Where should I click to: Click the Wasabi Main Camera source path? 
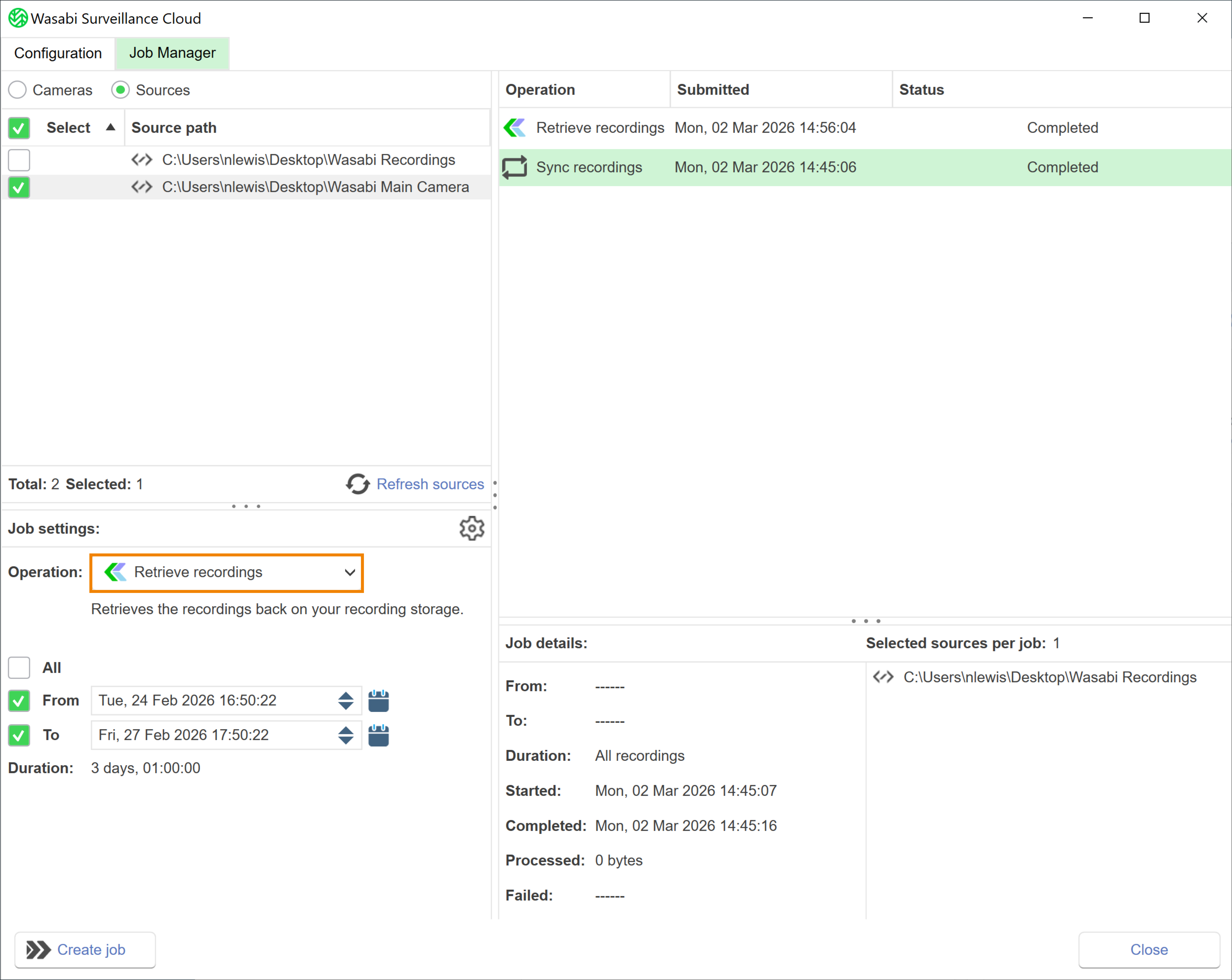(x=315, y=187)
